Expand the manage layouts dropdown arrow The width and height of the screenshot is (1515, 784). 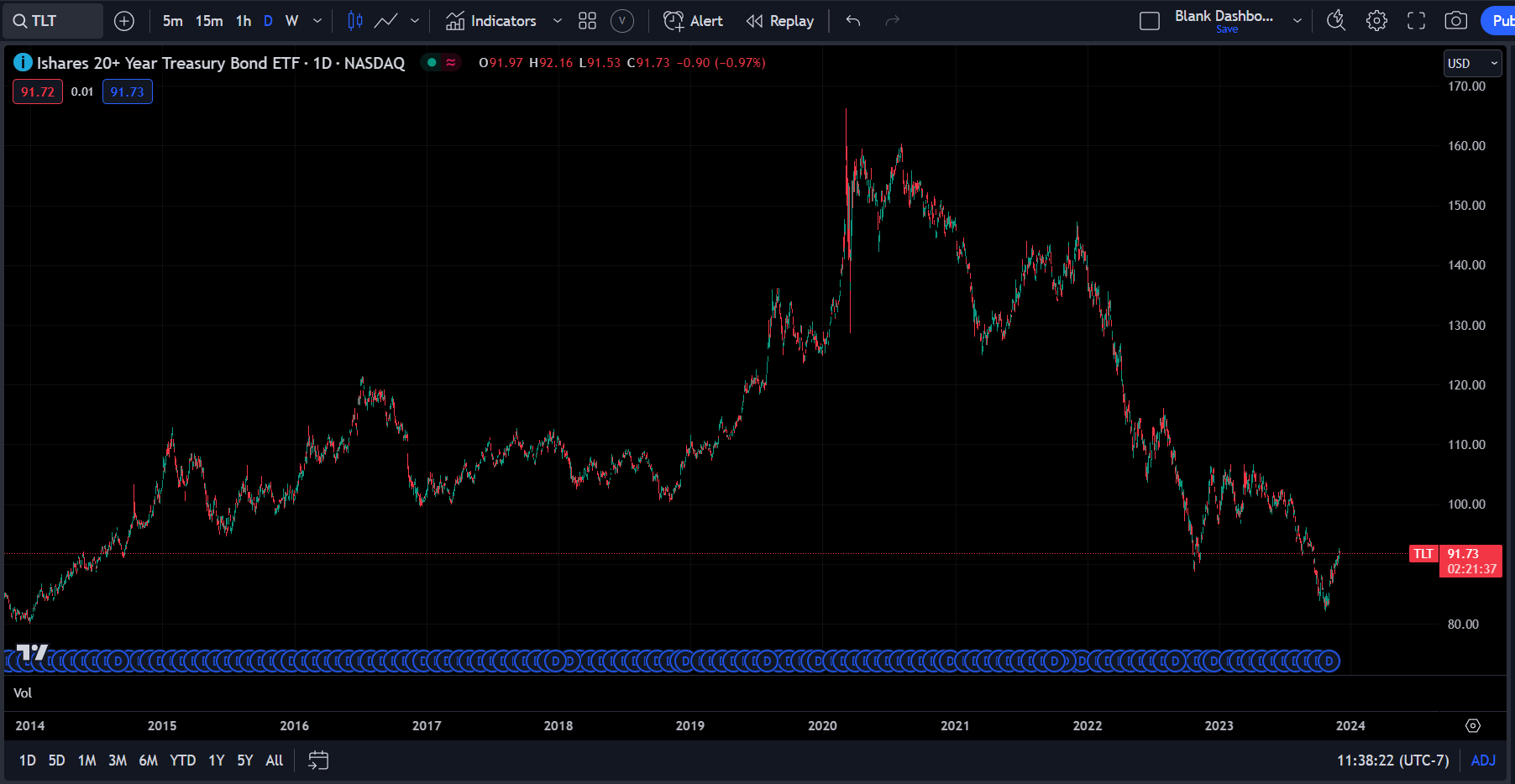(x=1297, y=21)
